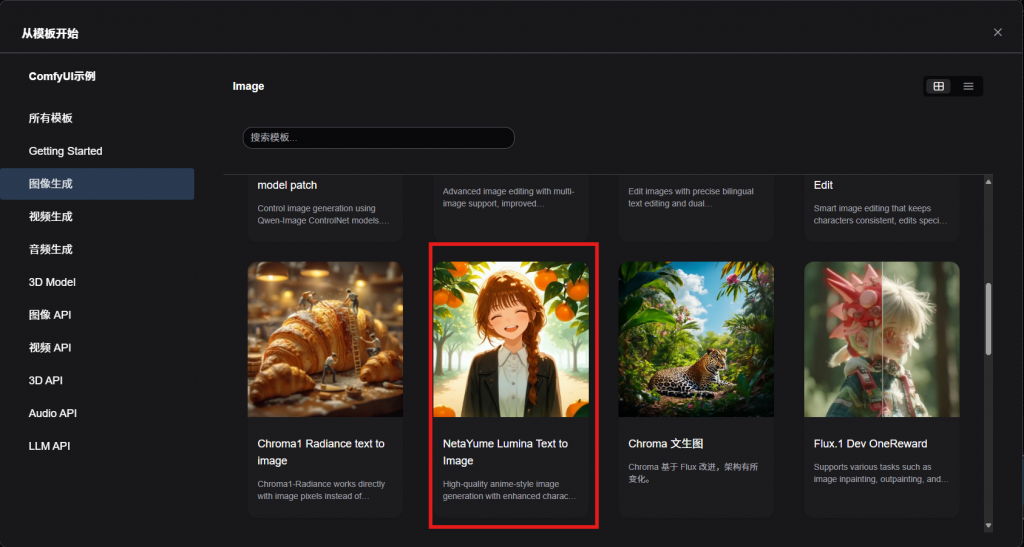This screenshot has height=547, width=1024.
Task: Open Audio API templates
Action: point(52,413)
